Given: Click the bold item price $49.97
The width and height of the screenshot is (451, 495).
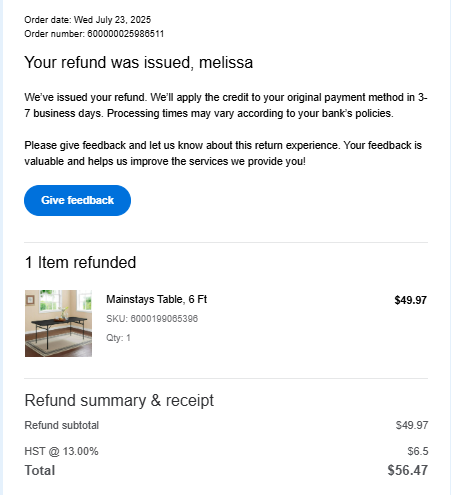Looking at the screenshot, I should pyautogui.click(x=410, y=300).
